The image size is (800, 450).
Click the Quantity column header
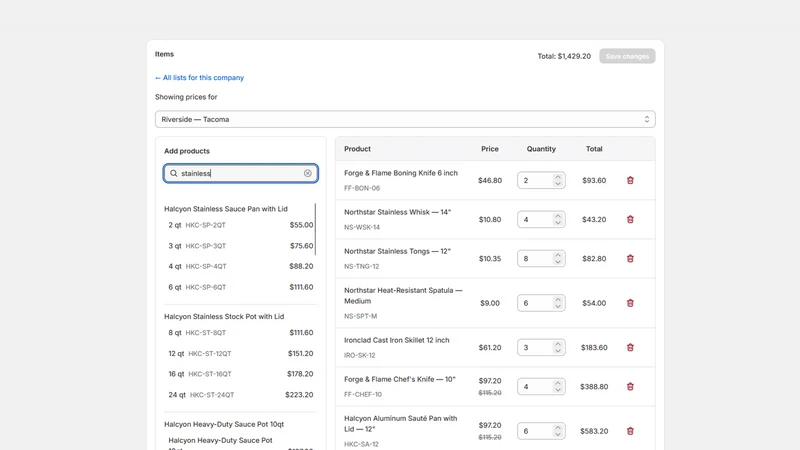click(x=541, y=149)
